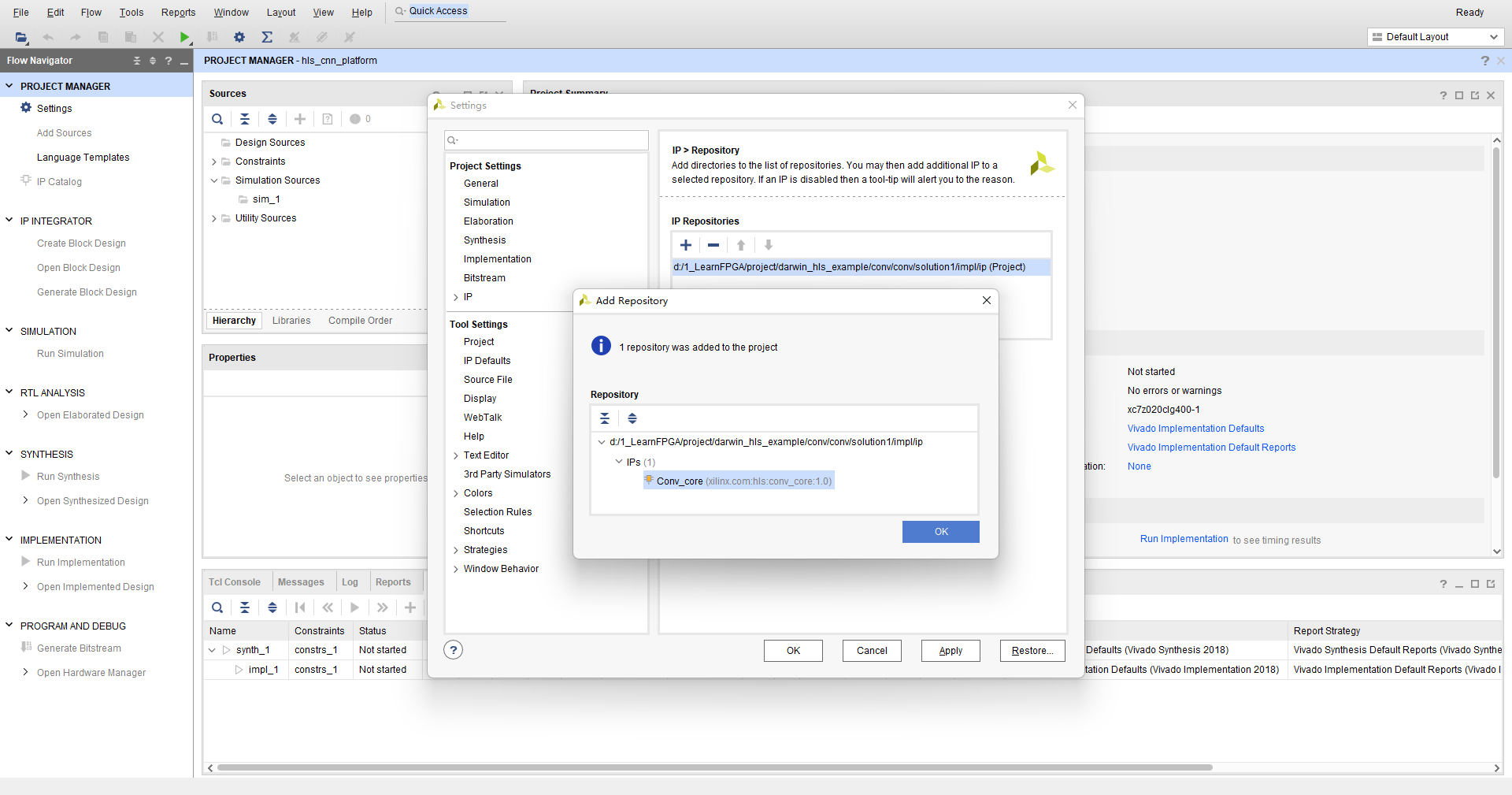Collapse Simulation Sources in Sources tree
This screenshot has width=1512, height=795.
coord(214,180)
